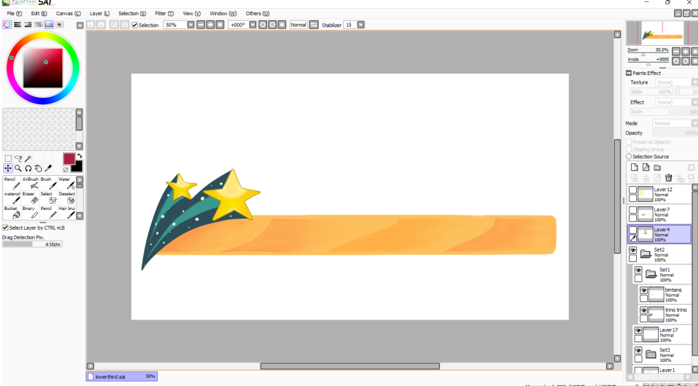Open the Canvas menu
Viewport: 698px width, 386px height.
[x=69, y=13]
